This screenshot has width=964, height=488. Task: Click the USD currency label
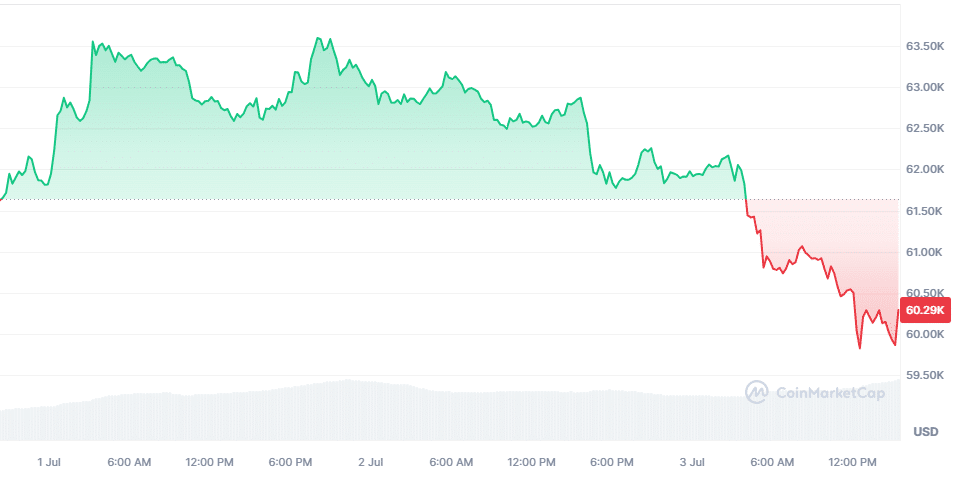(x=925, y=432)
